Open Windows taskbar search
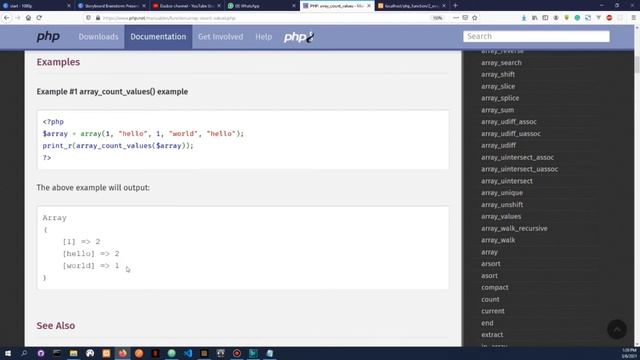The image size is (640, 360). pyautogui.click(x=24, y=353)
